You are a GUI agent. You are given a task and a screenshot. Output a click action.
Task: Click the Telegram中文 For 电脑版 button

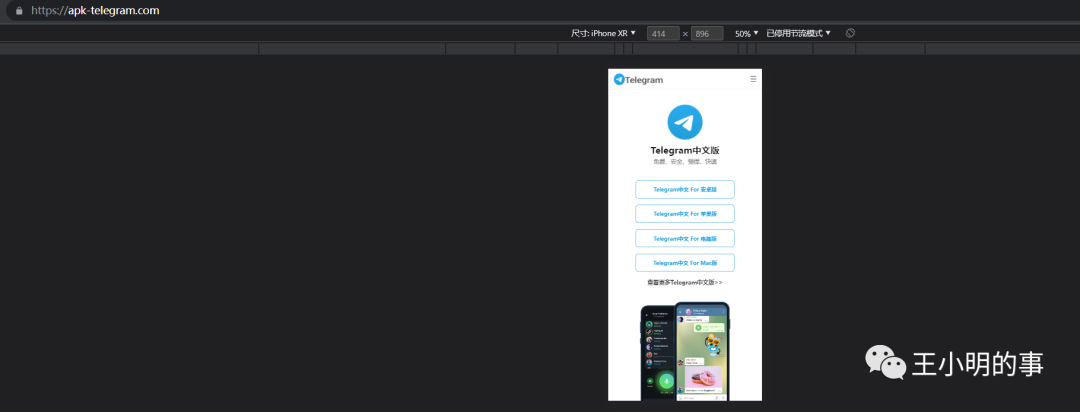[x=685, y=238]
